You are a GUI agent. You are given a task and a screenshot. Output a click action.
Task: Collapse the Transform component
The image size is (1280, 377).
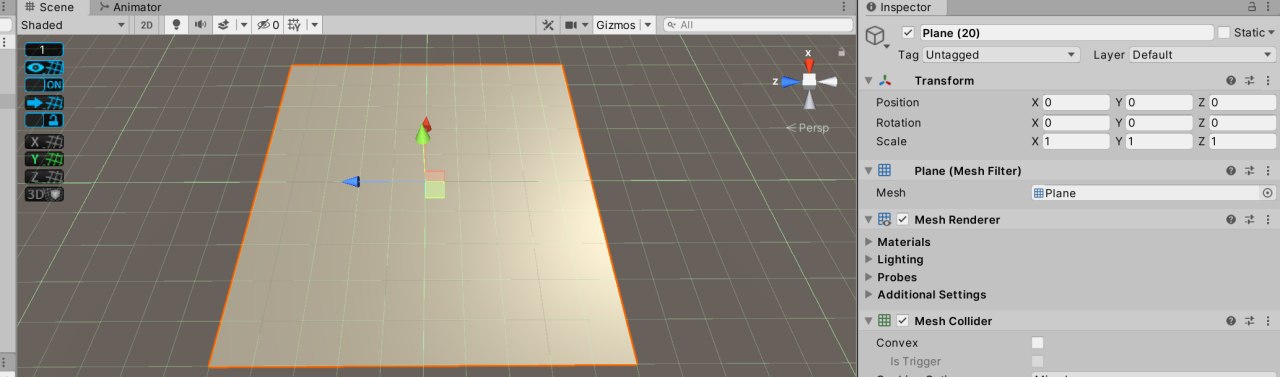click(868, 81)
